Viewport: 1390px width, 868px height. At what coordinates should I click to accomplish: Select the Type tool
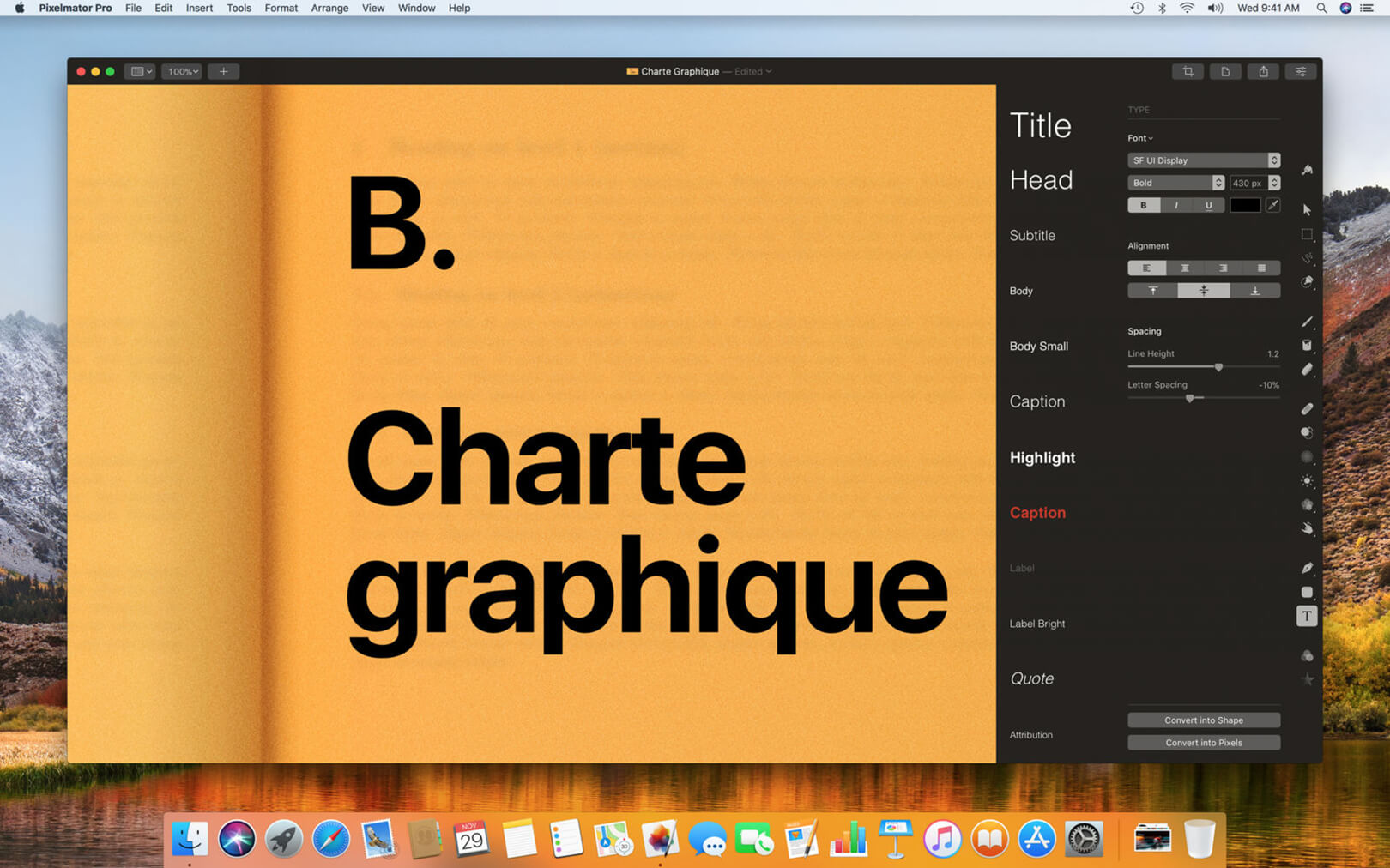click(x=1307, y=616)
